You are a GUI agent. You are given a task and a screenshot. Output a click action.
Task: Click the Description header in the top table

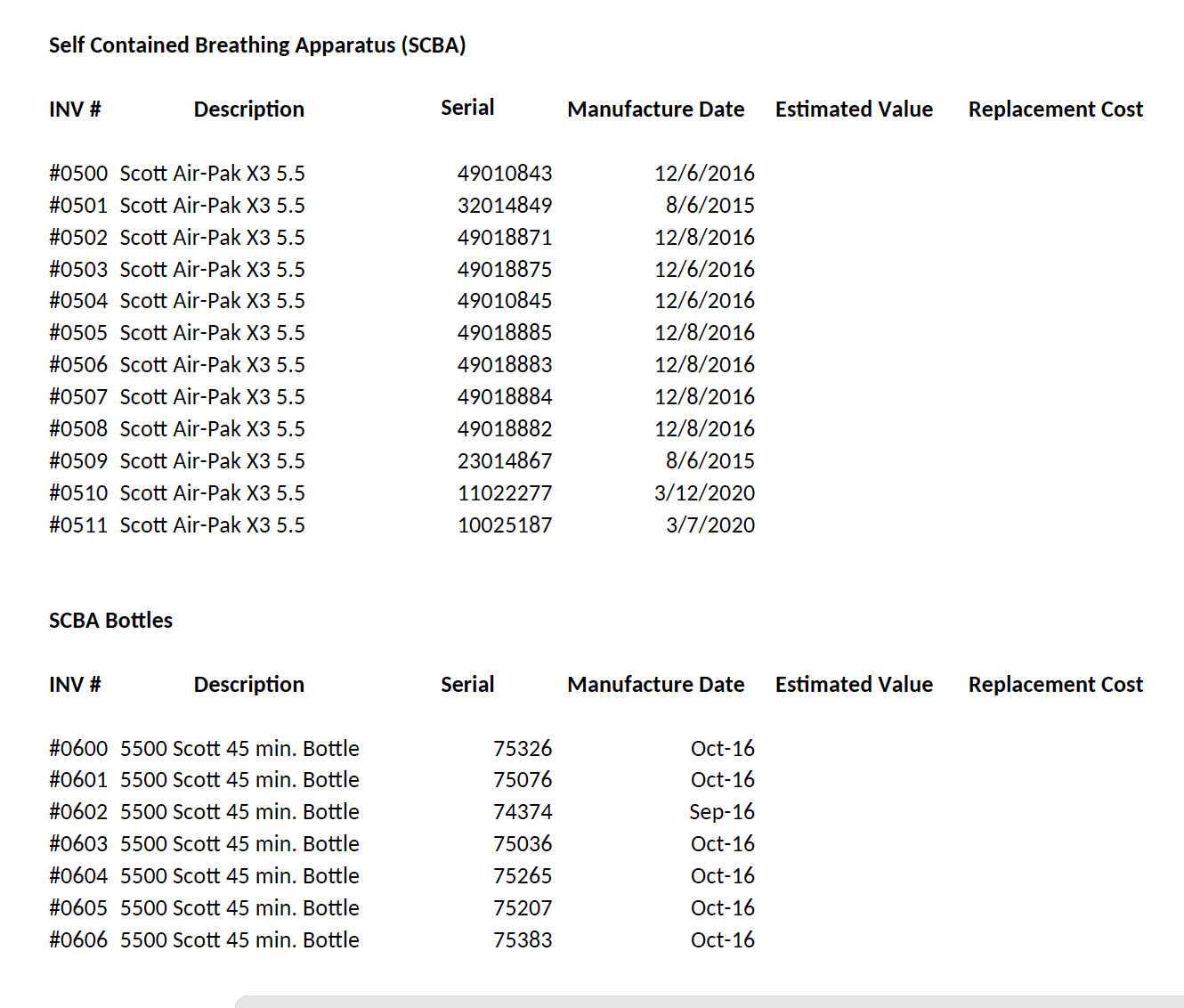tap(248, 110)
